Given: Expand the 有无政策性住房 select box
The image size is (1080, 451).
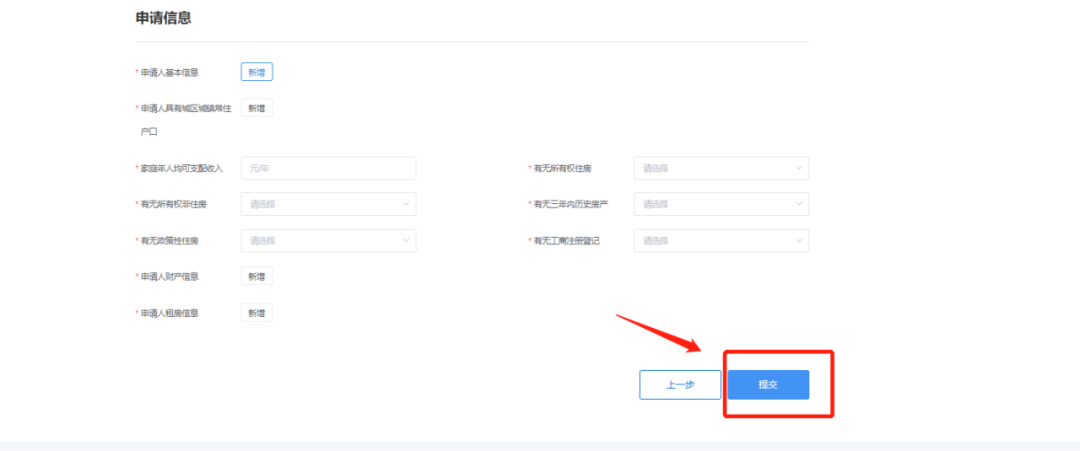Looking at the screenshot, I should 329,241.
